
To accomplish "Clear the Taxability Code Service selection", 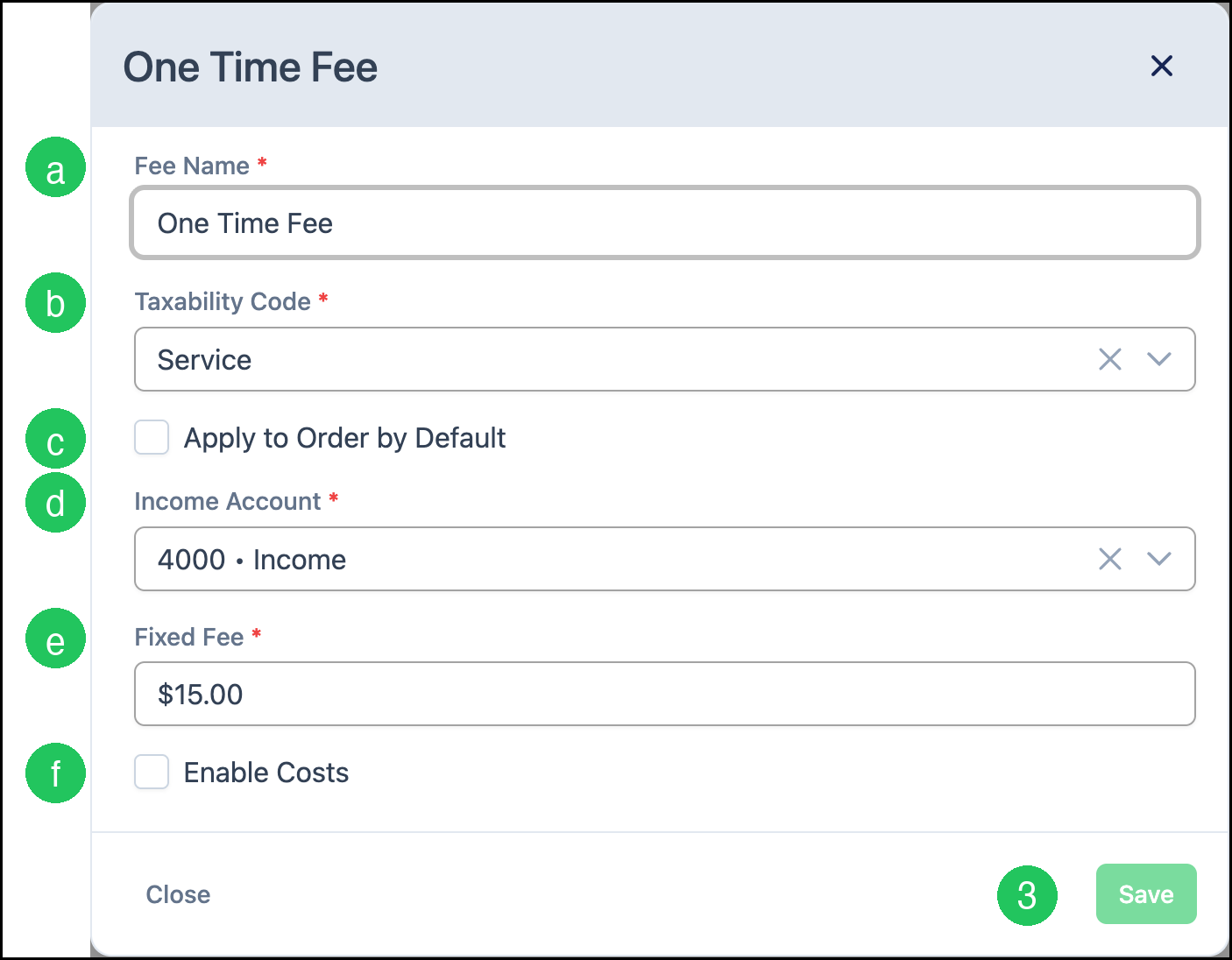I will pyautogui.click(x=1109, y=359).
